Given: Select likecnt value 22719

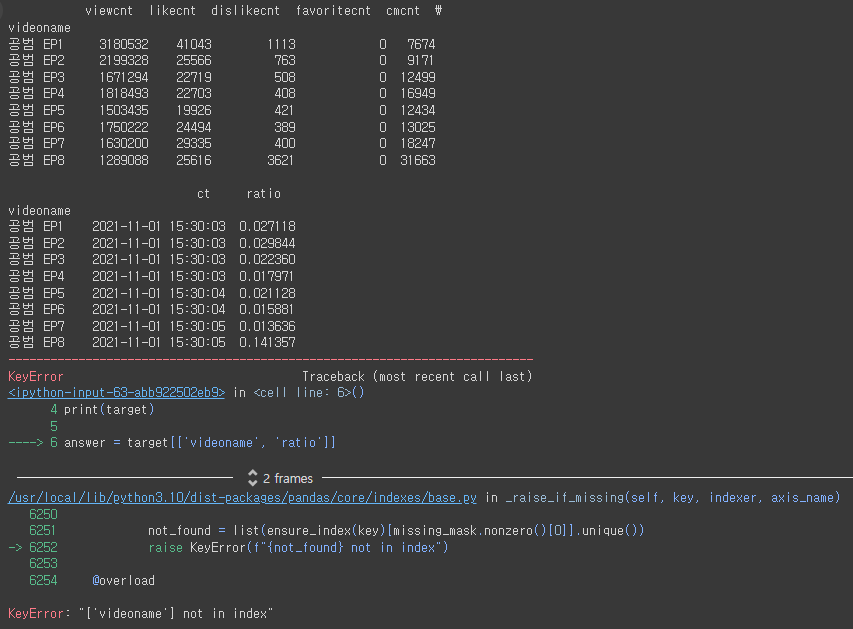Looking at the screenshot, I should 194,77.
